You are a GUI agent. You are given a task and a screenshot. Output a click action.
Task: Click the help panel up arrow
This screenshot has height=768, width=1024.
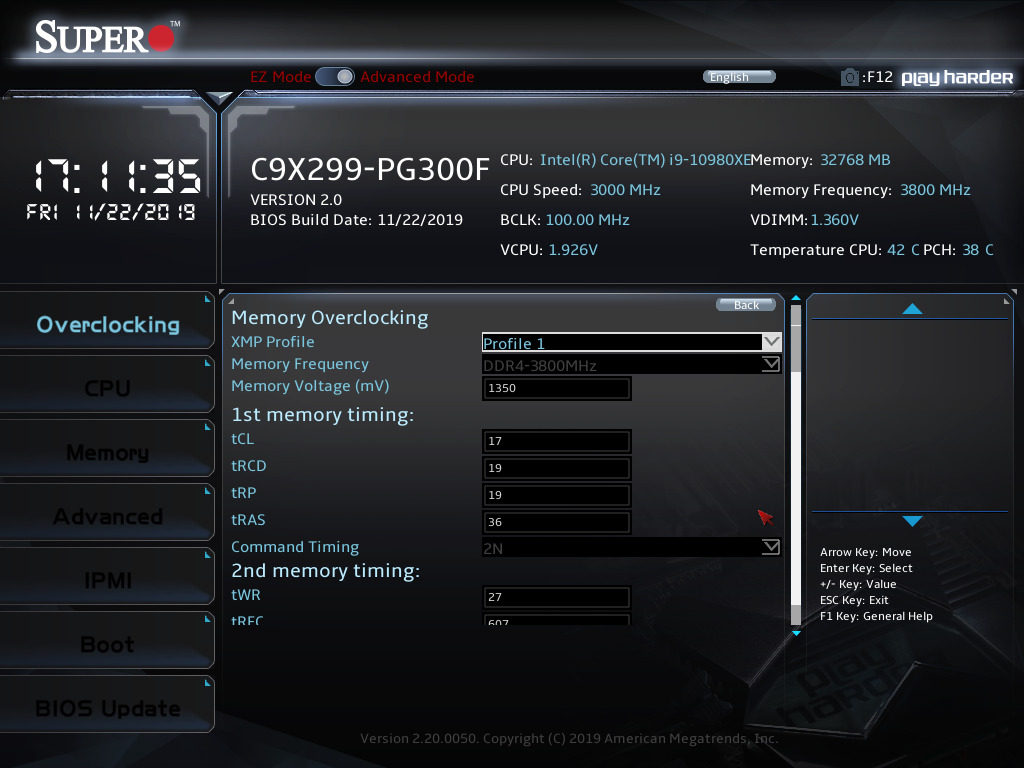tap(912, 308)
